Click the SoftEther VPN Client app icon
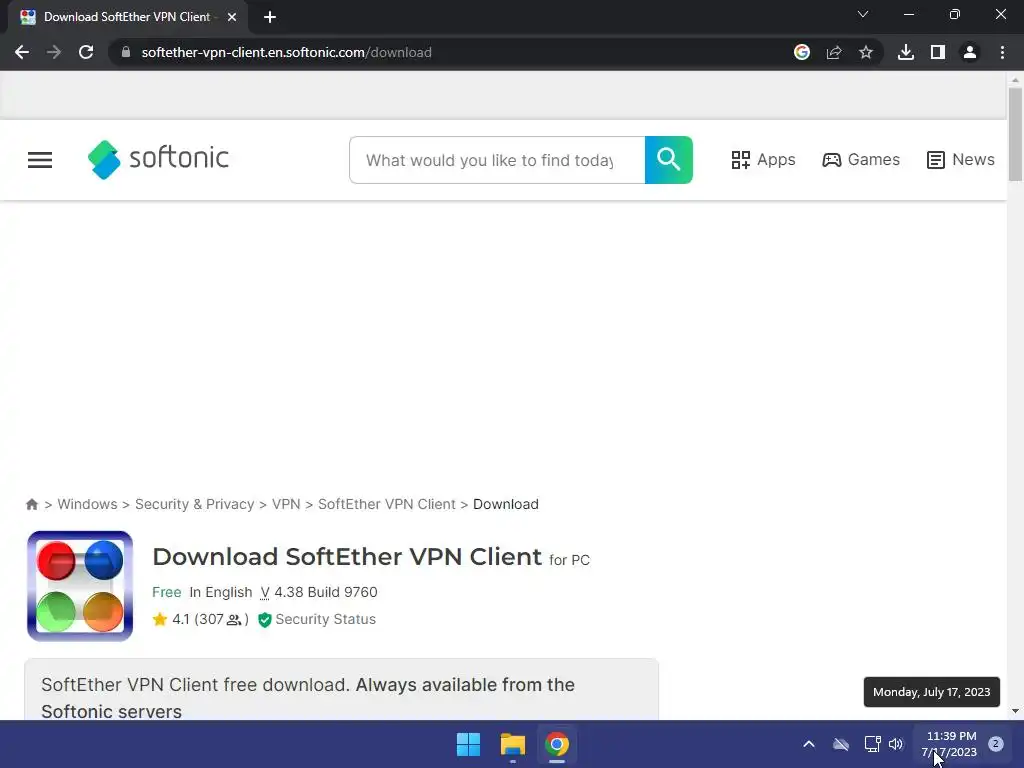 [80, 586]
